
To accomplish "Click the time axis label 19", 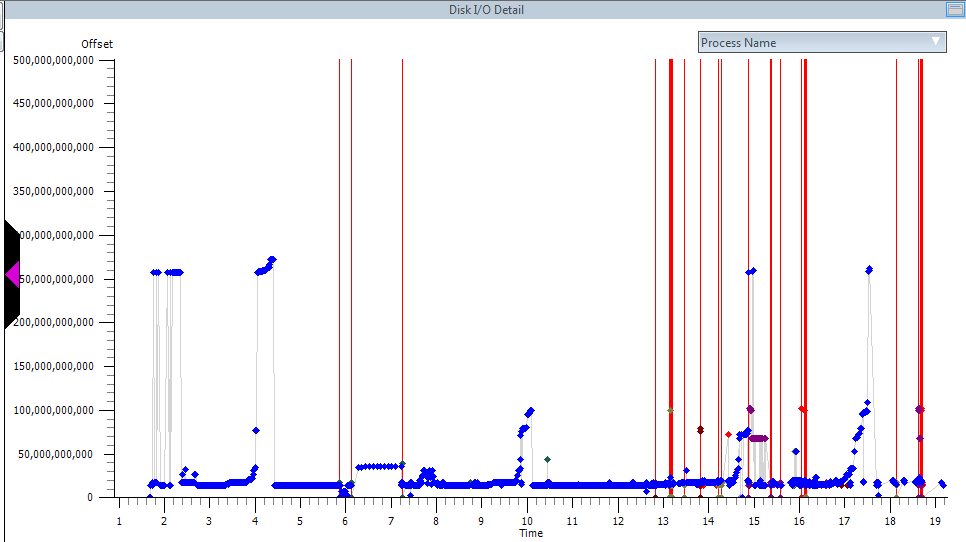I will [934, 521].
